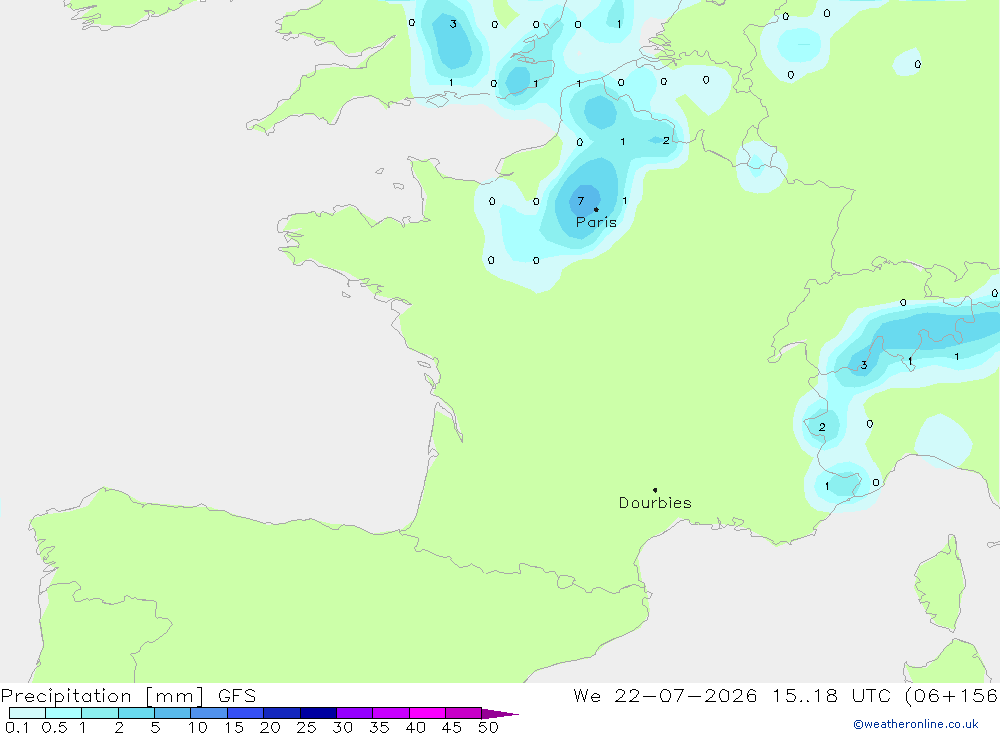This screenshot has width=1000, height=733.
Task: Select the 10–15 mm legend swatch
Action: 209,713
